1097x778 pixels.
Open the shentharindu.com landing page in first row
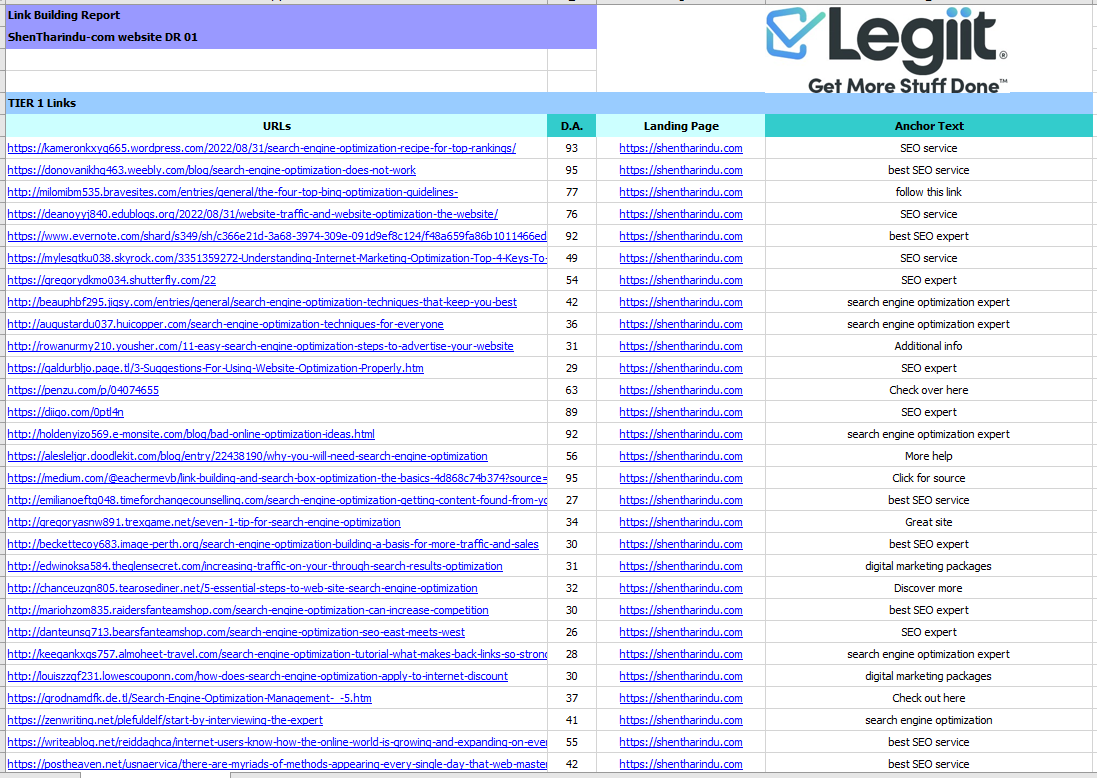(x=681, y=148)
